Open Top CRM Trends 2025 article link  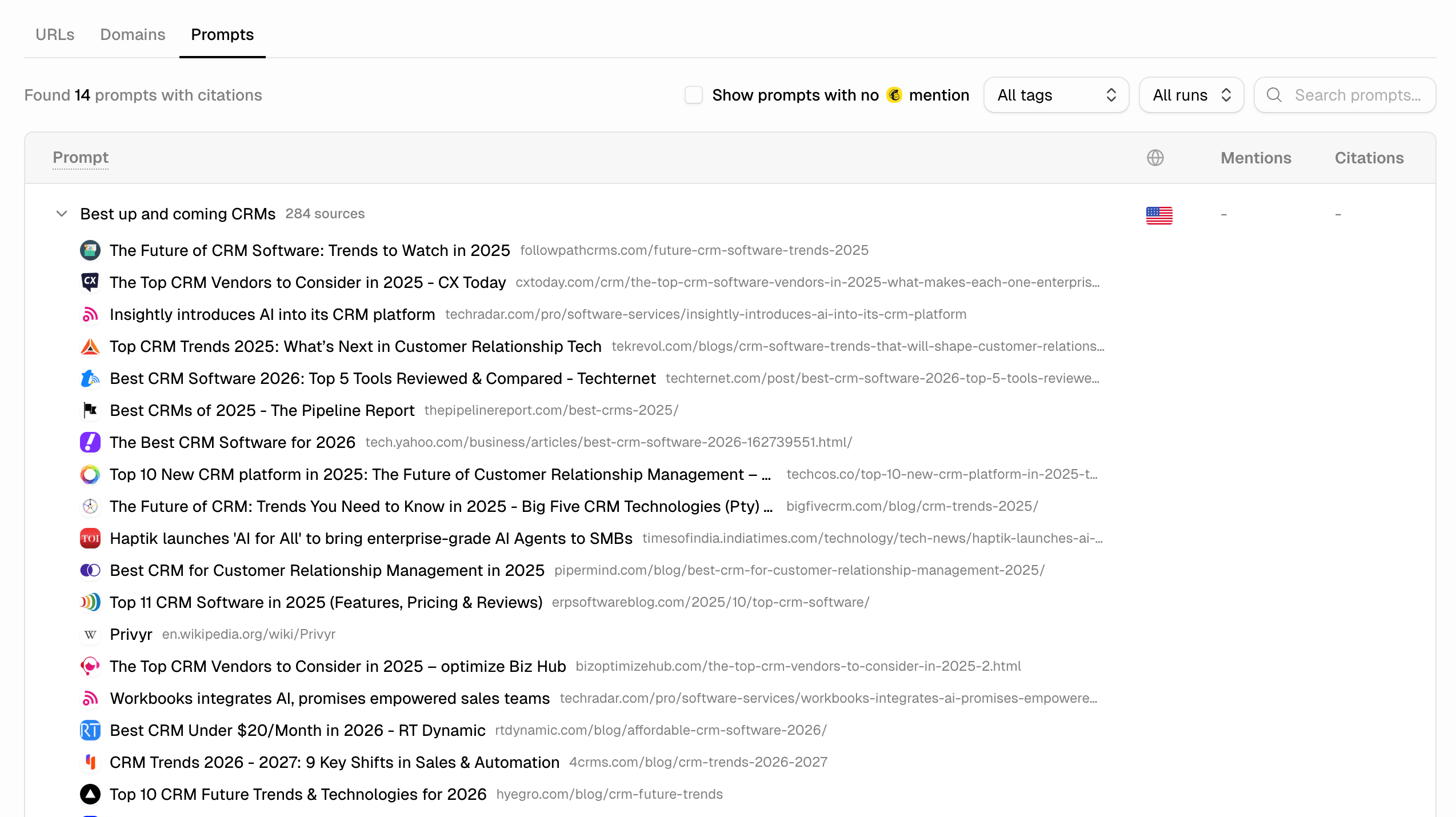coord(355,346)
